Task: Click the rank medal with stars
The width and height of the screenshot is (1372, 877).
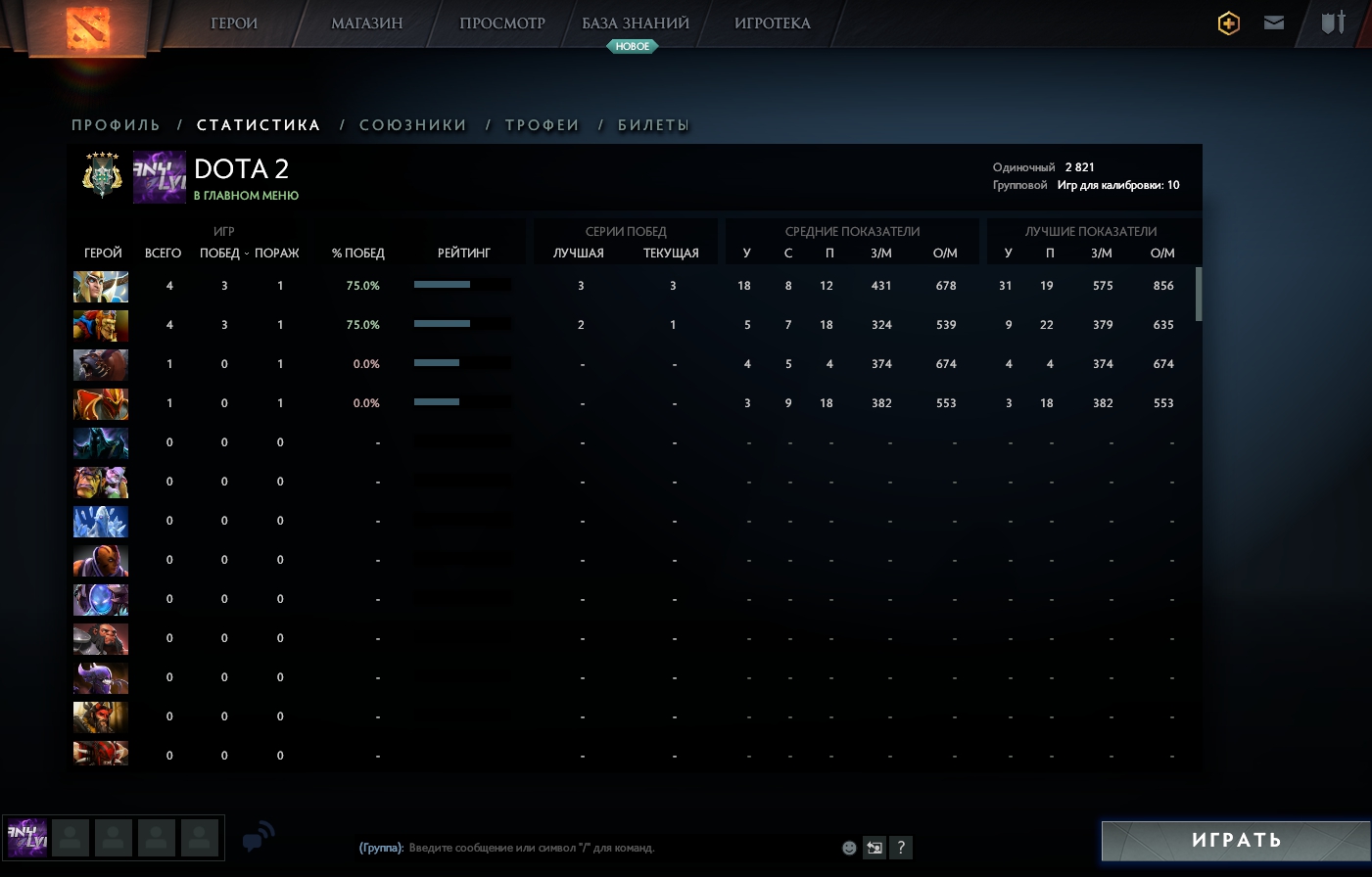Action: tap(102, 176)
